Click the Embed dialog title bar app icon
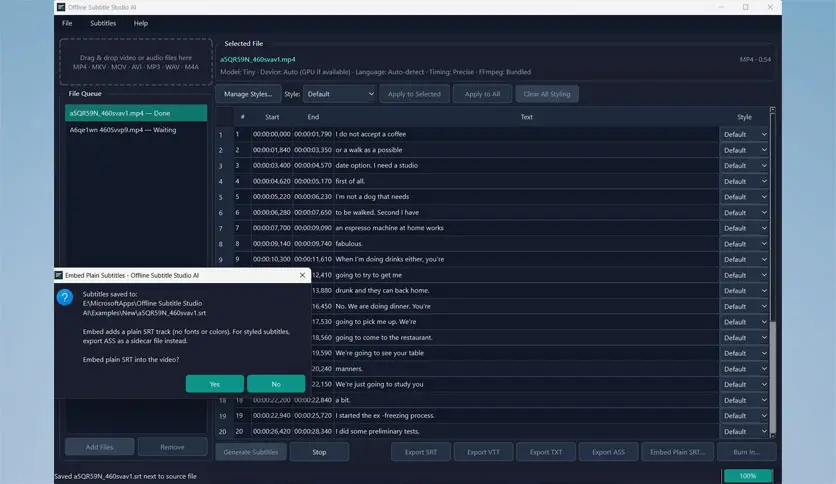 point(59,275)
